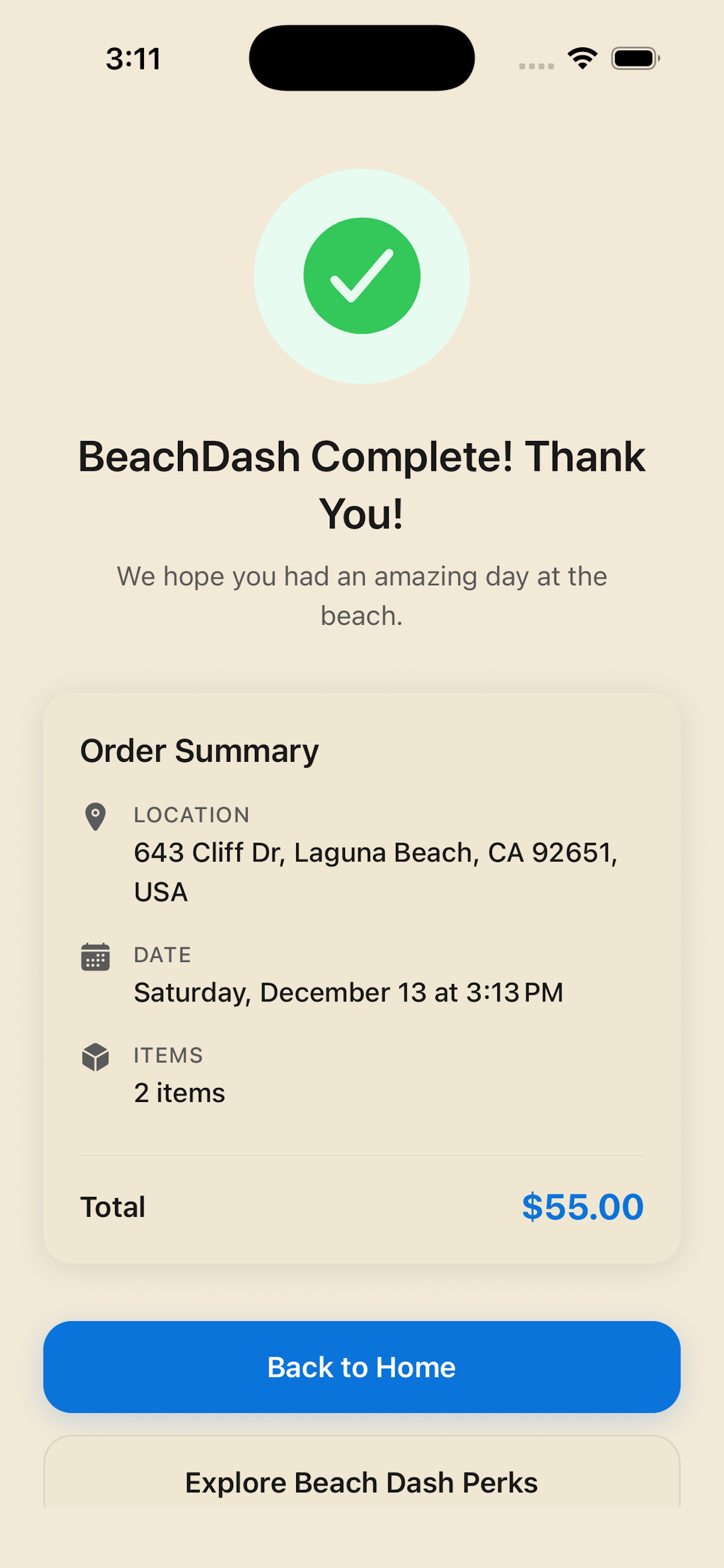Click the calendar date icon
724x1568 pixels.
pos(95,957)
